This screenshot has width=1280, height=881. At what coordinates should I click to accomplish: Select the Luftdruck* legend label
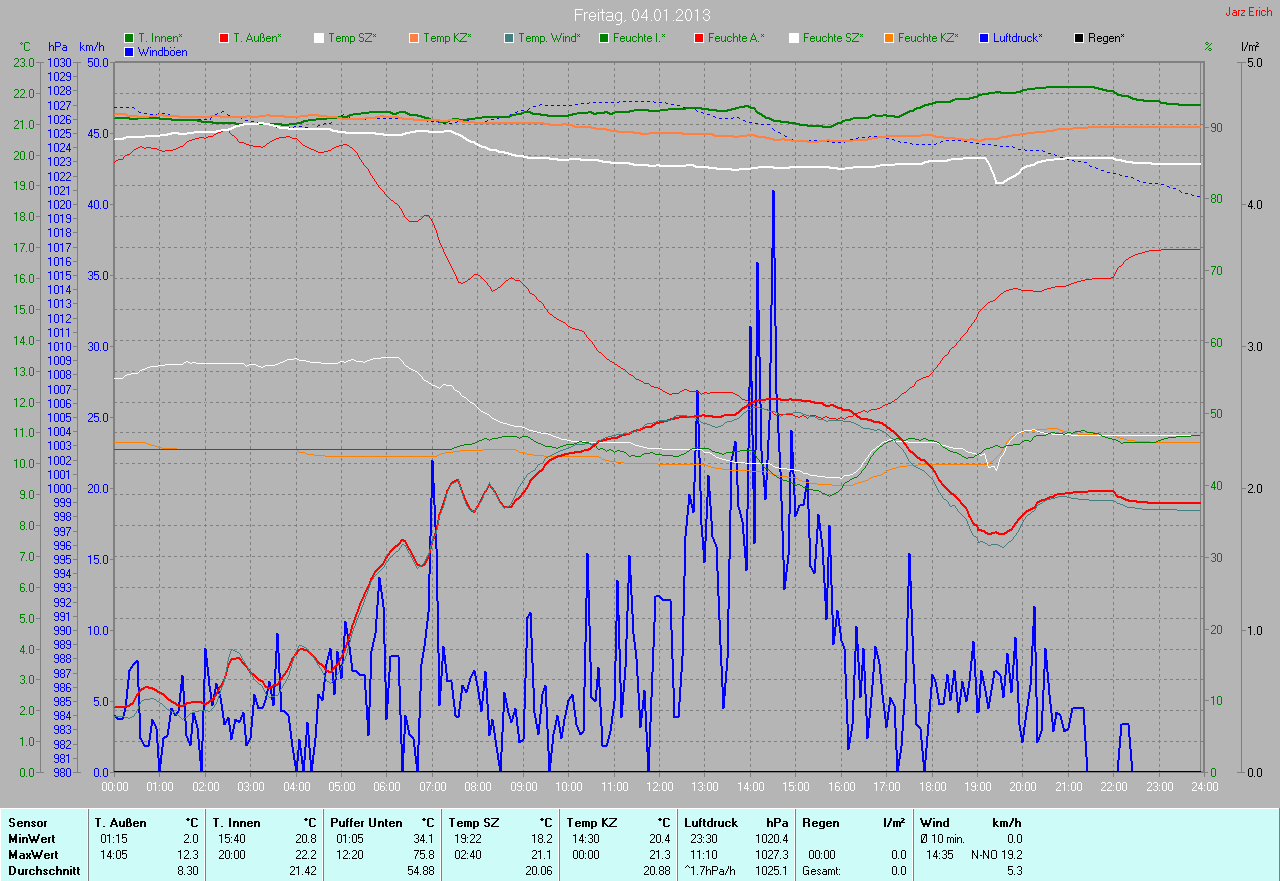(x=1018, y=38)
